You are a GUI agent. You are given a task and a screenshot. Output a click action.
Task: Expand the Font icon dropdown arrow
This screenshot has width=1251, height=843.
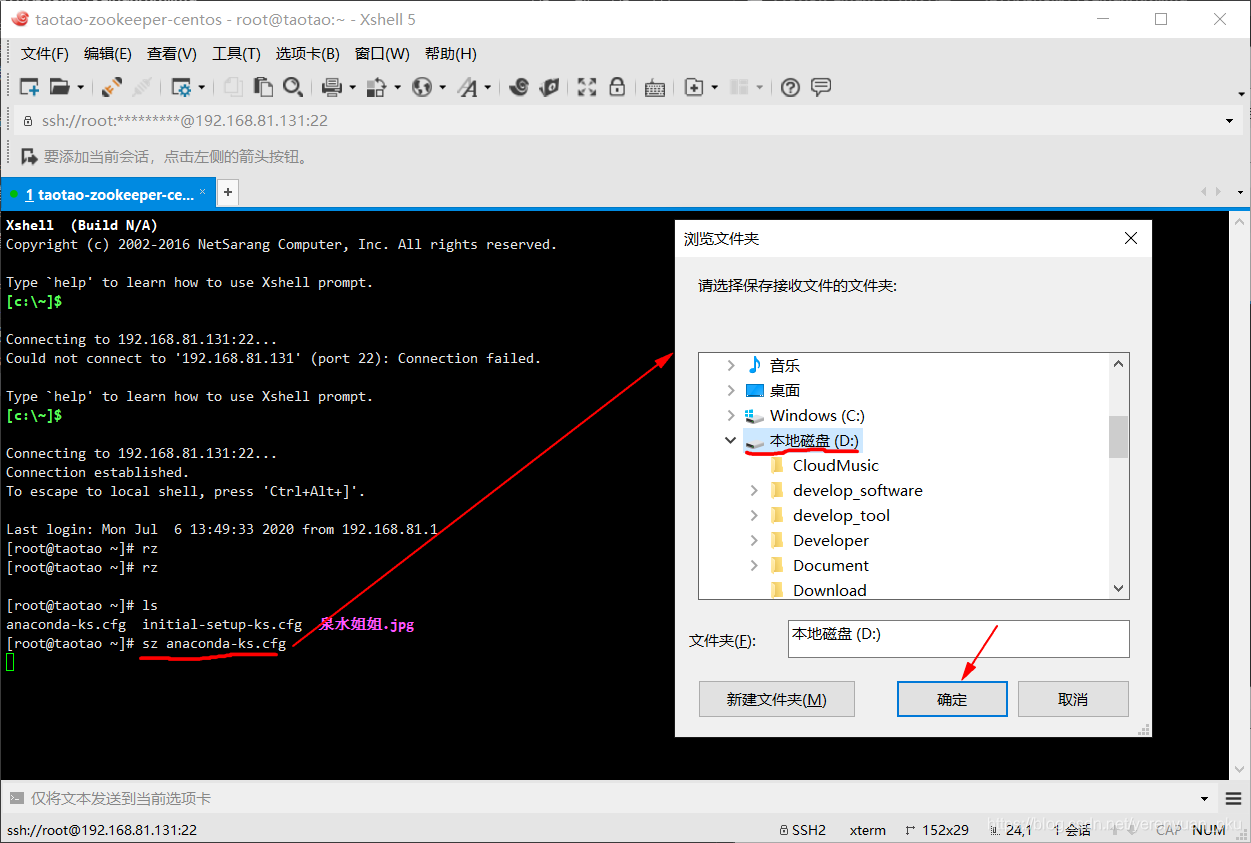(488, 88)
